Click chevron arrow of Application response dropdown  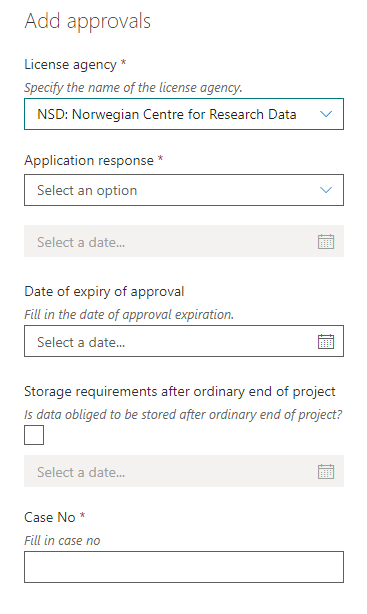(x=325, y=190)
